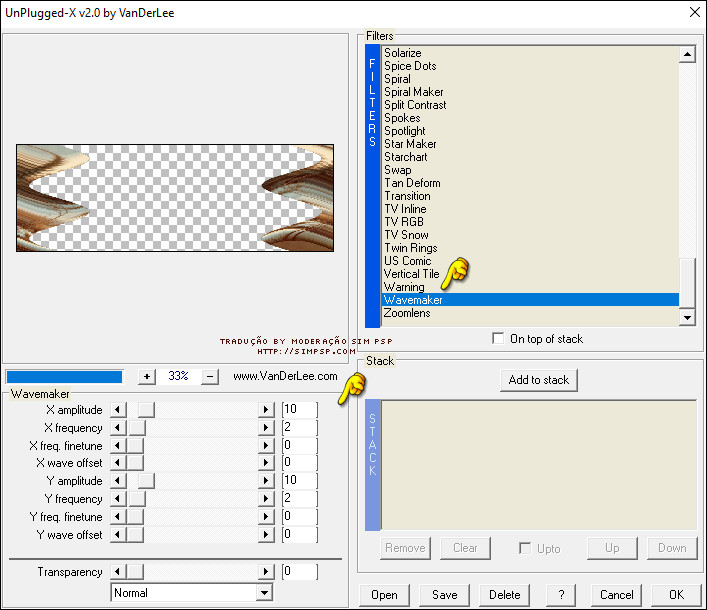Click the zoom in plus button
The image size is (707, 610).
(x=147, y=377)
